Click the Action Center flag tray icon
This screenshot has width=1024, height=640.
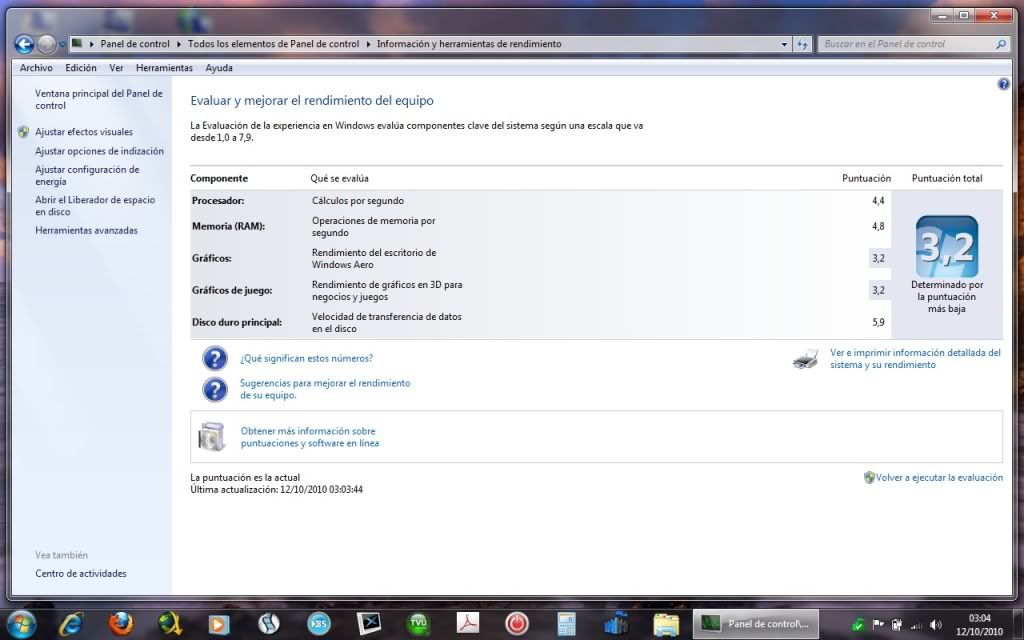878,624
